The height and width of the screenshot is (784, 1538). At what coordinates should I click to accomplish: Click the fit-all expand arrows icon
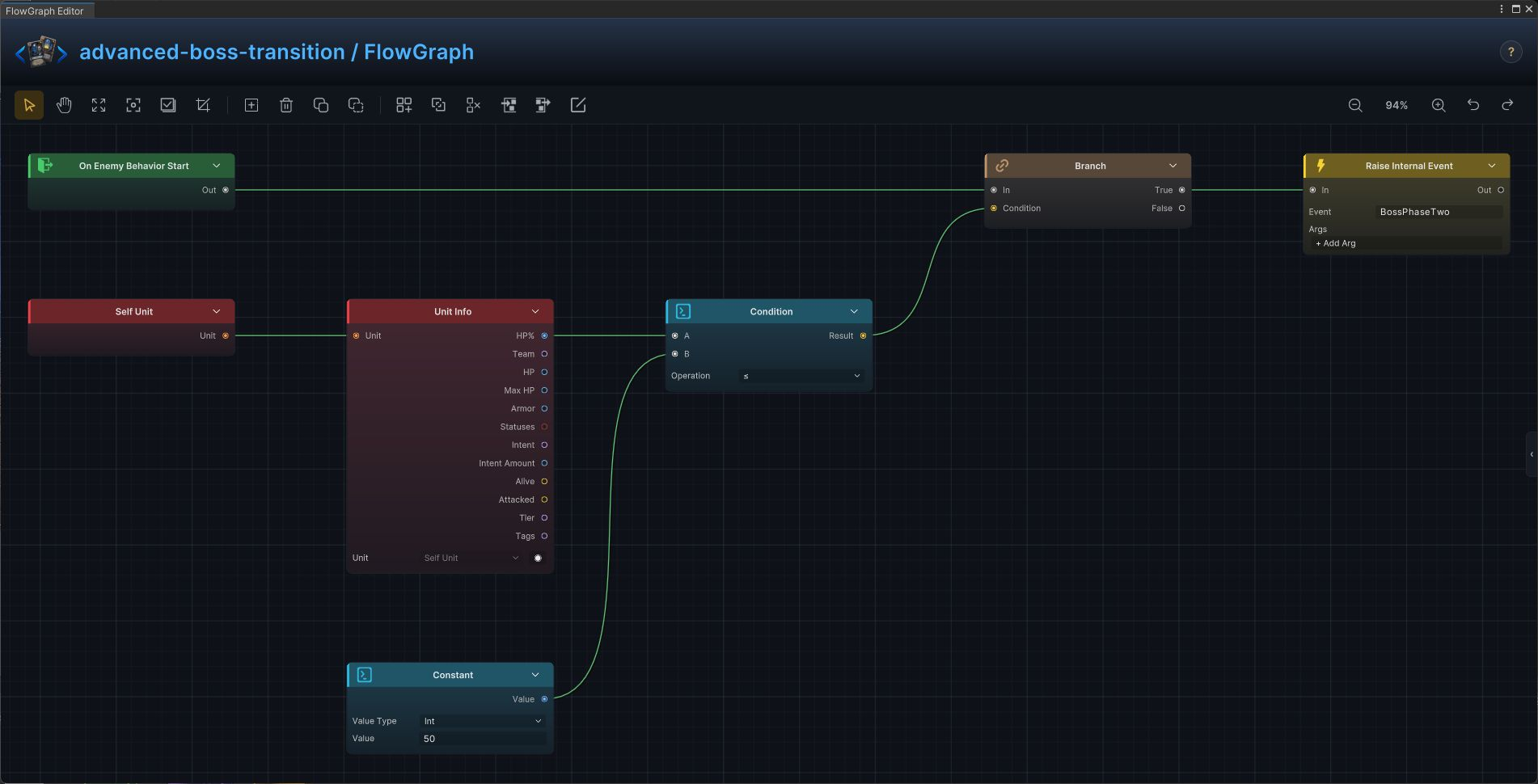coord(99,105)
